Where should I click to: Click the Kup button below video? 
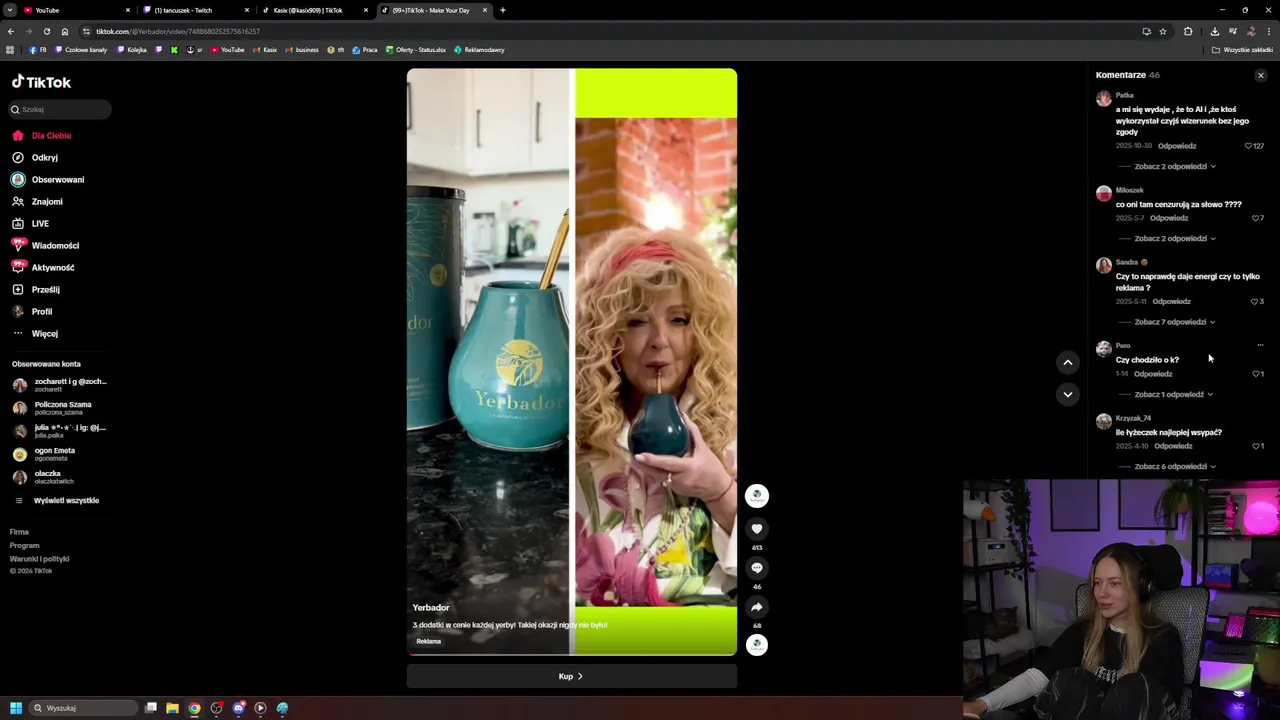point(571,676)
